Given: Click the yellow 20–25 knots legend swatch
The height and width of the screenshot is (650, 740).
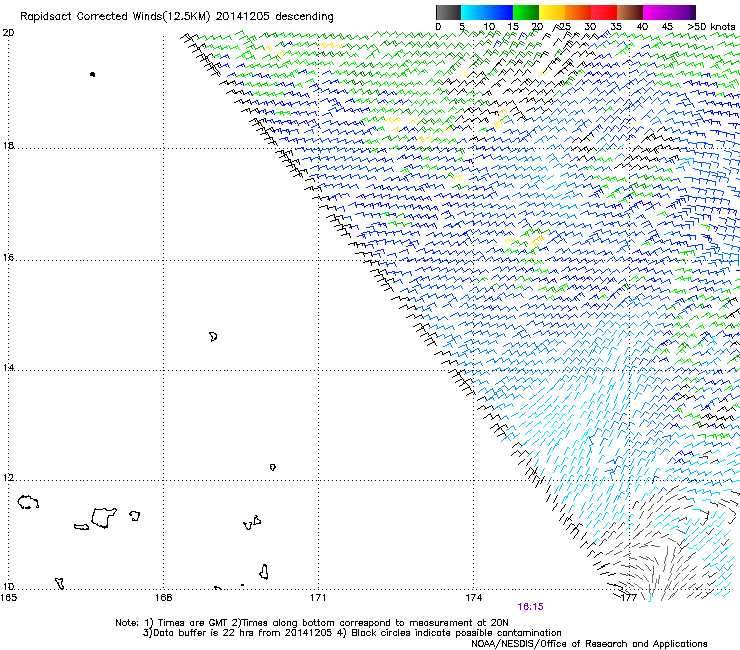Looking at the screenshot, I should pos(552,12).
